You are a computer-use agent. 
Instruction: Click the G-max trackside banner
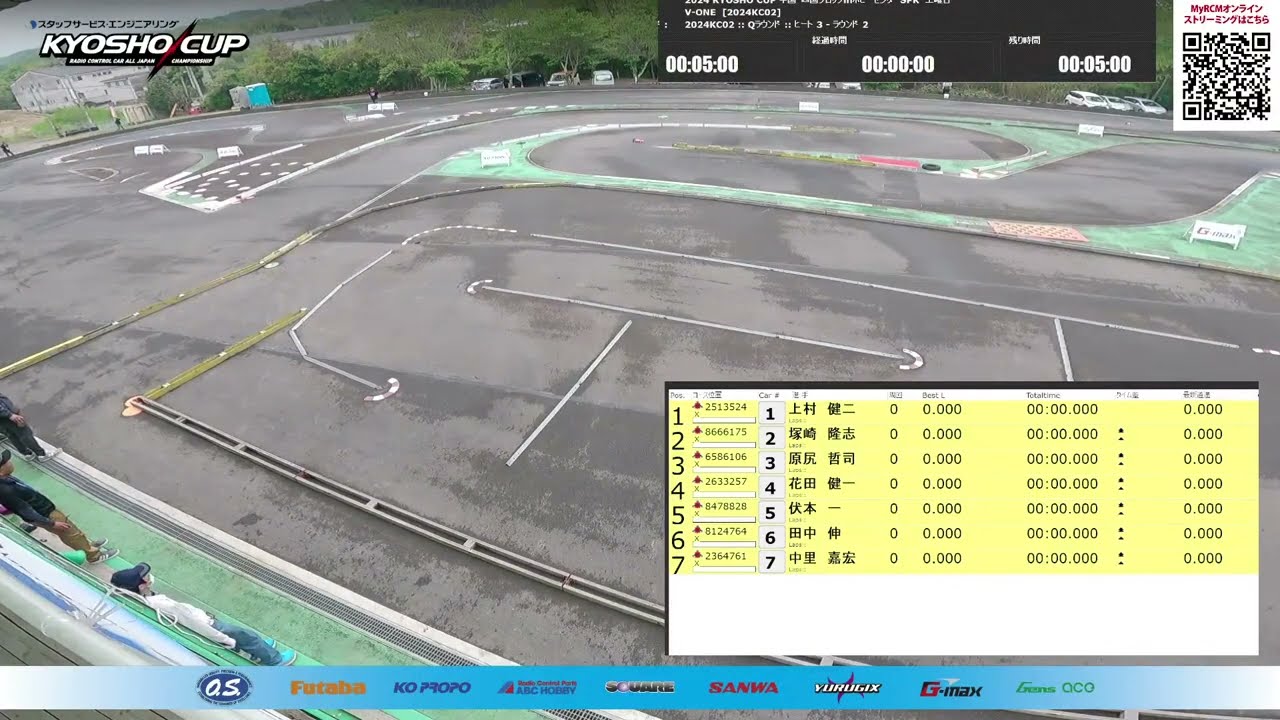click(x=1216, y=234)
